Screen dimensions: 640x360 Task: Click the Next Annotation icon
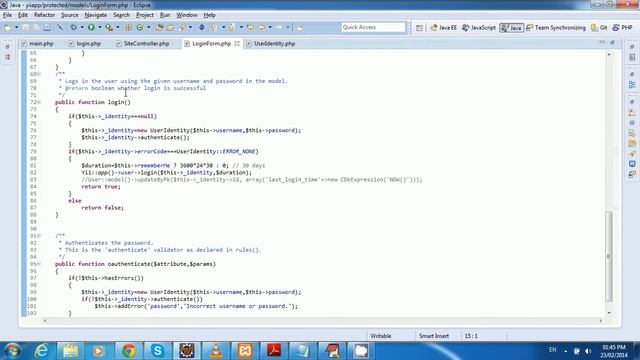(214, 27)
